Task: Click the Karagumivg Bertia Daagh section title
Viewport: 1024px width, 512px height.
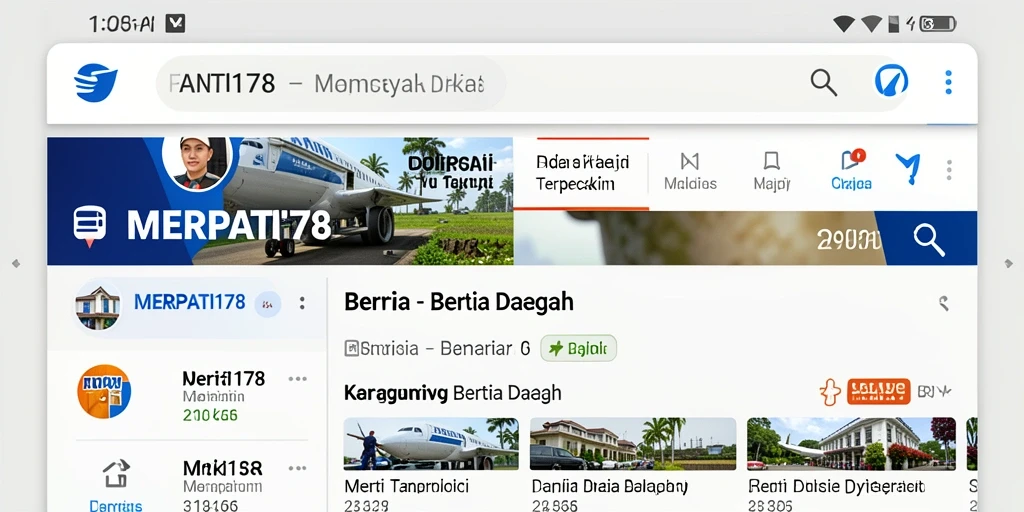Action: coord(453,393)
